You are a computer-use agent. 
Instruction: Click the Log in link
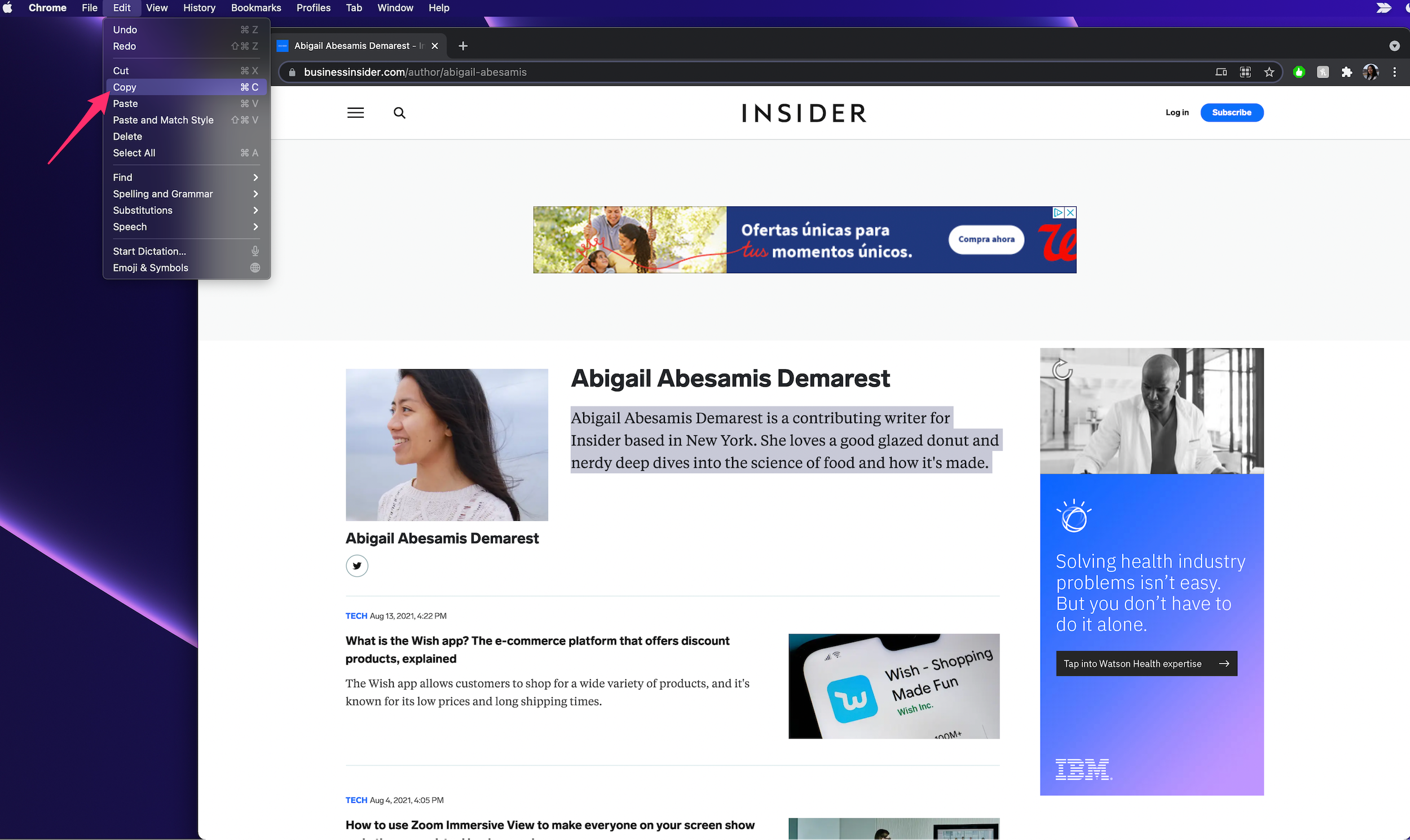pos(1177,112)
